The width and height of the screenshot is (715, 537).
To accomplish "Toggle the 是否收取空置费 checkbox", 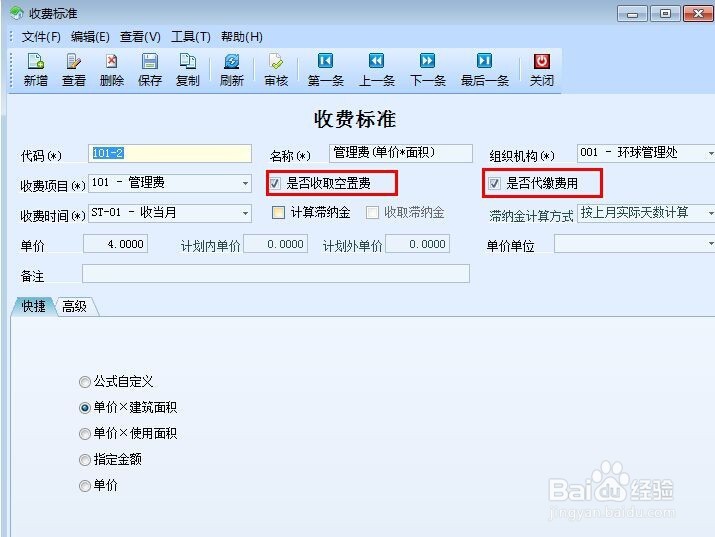I will (275, 183).
